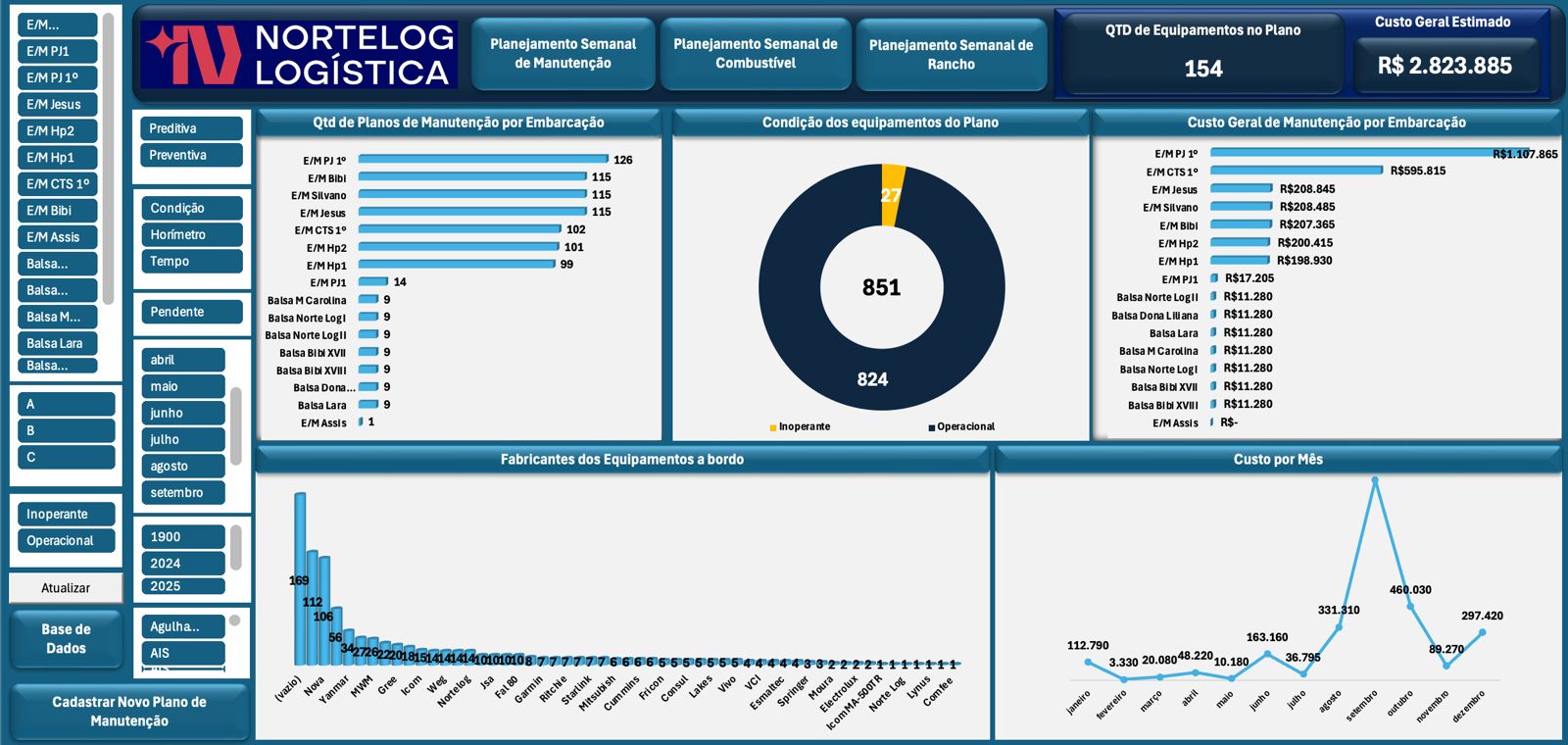The image size is (1568, 745).
Task: Enable the Inoperante slicer button
Action: click(66, 514)
